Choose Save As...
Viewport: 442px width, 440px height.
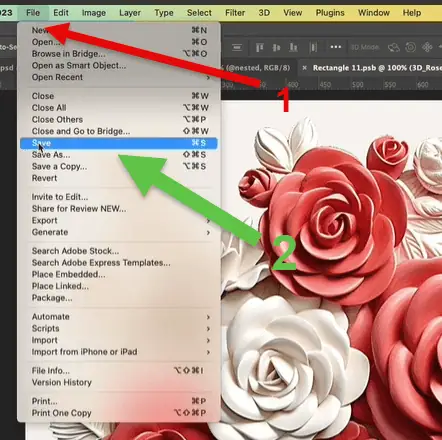point(119,155)
